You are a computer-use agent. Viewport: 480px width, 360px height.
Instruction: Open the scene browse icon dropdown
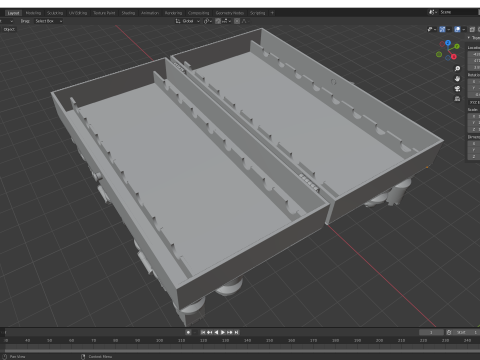coord(433,12)
